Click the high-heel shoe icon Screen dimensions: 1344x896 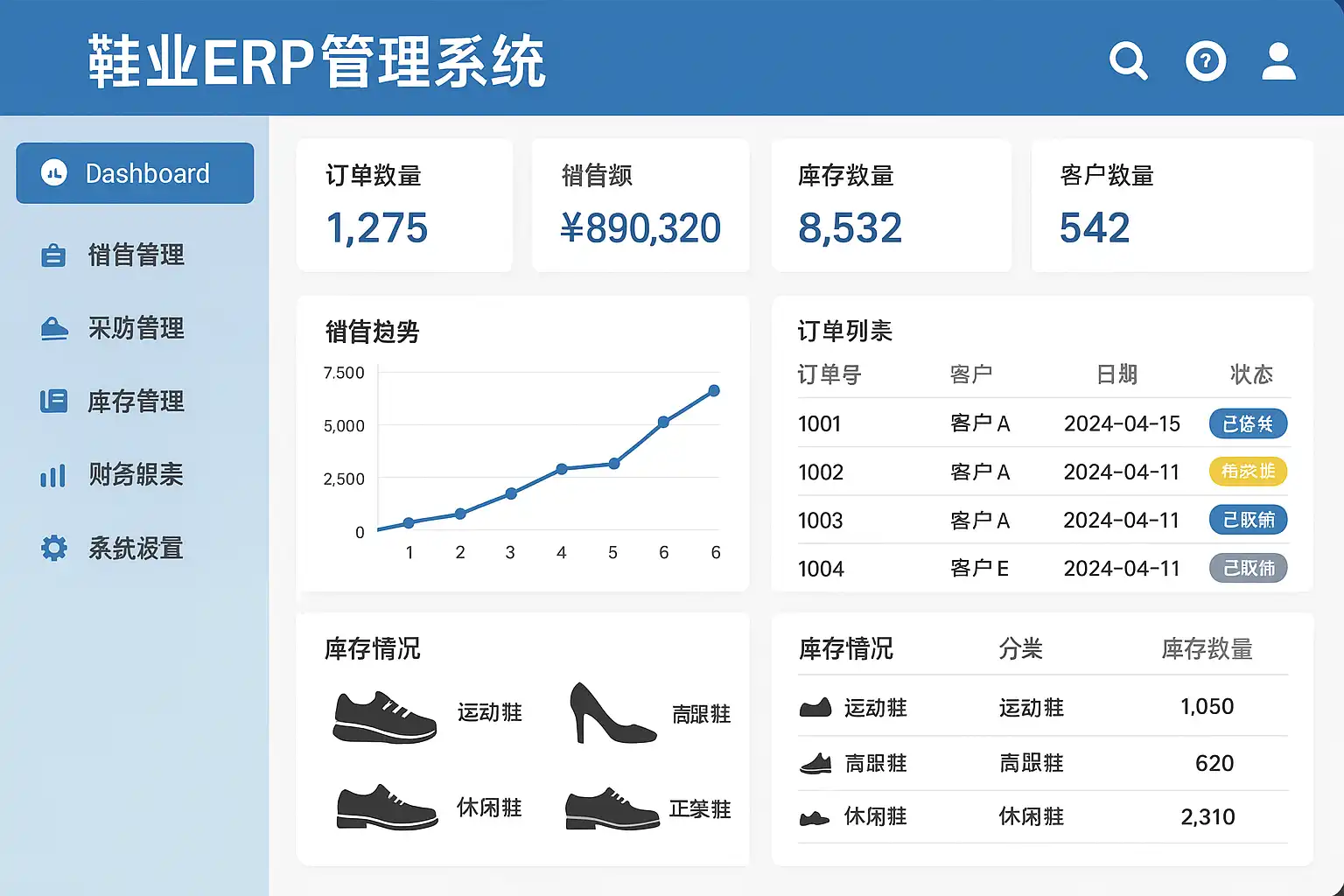coord(612,713)
